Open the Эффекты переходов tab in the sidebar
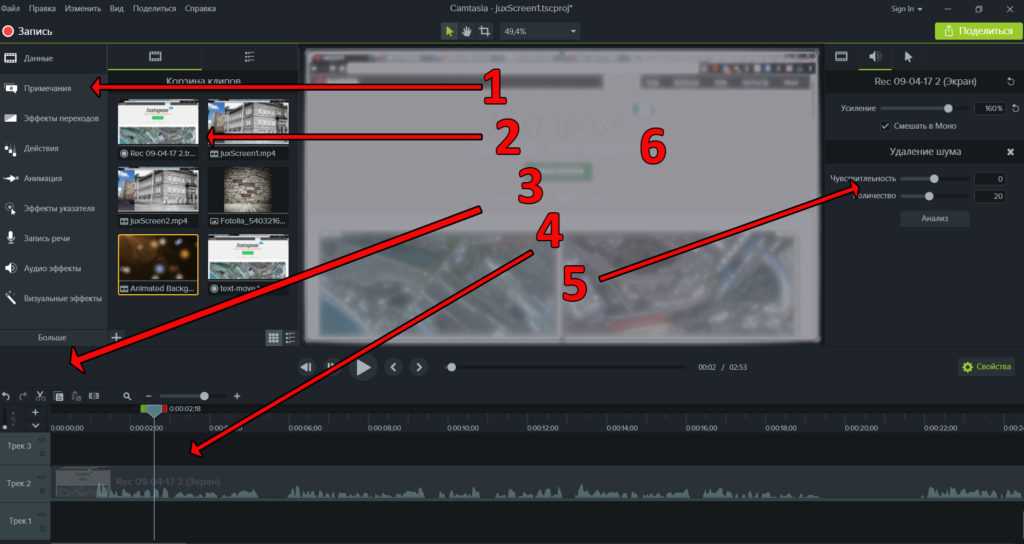The height and width of the screenshot is (544, 1024). click(62, 118)
